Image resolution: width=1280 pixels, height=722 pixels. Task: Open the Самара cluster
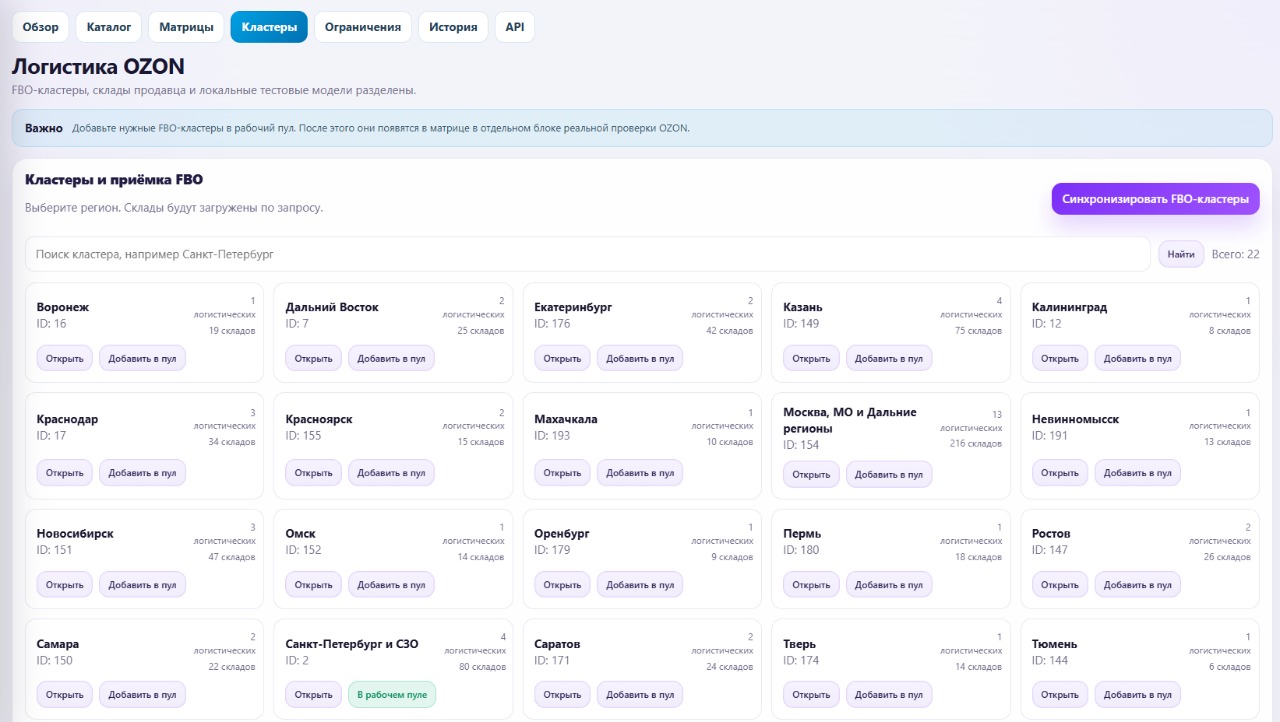[x=65, y=695]
